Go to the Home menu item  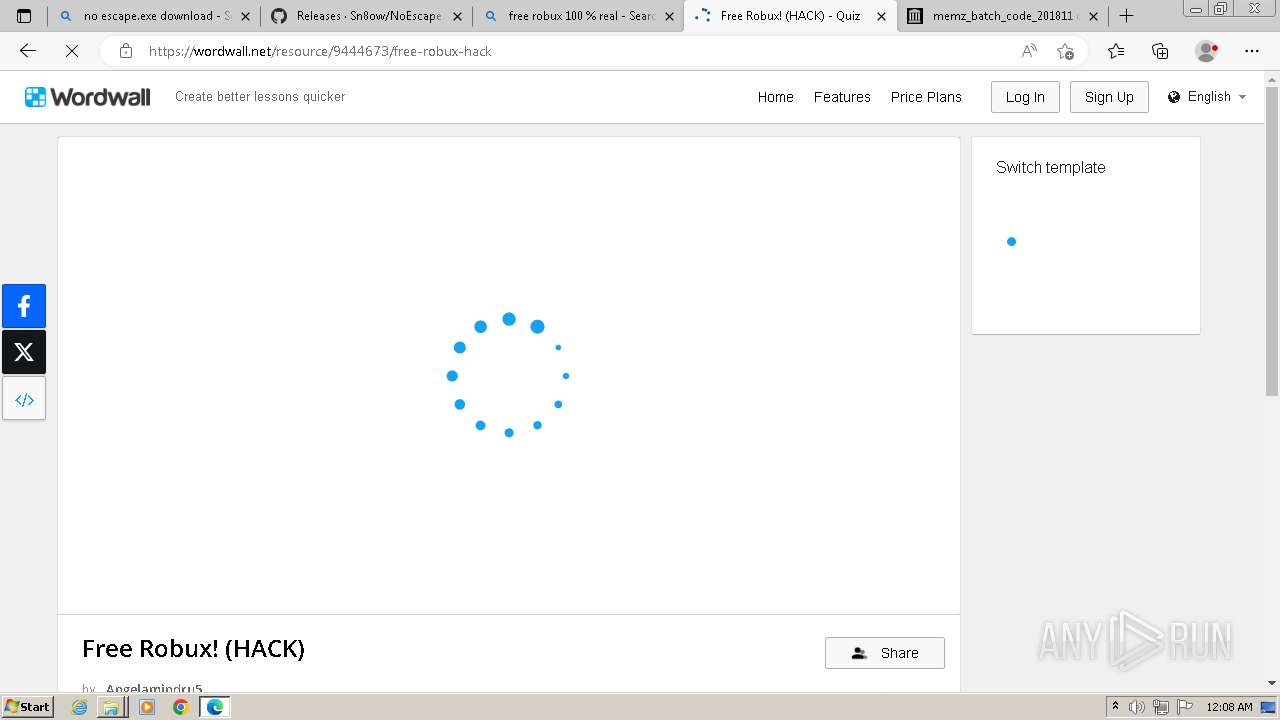[775, 97]
